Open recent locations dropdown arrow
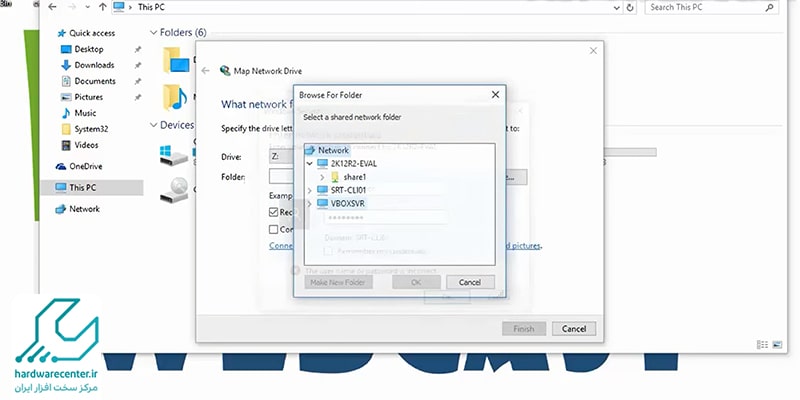Viewport: 800px width, 400px height. coord(87,7)
